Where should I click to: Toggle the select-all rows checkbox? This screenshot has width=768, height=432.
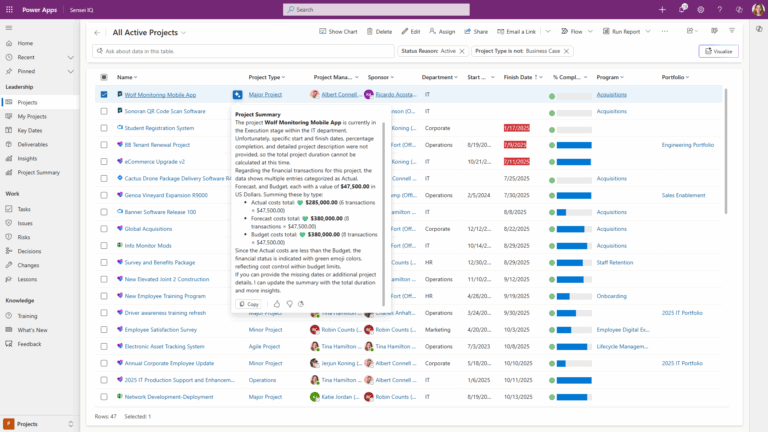[x=104, y=77]
